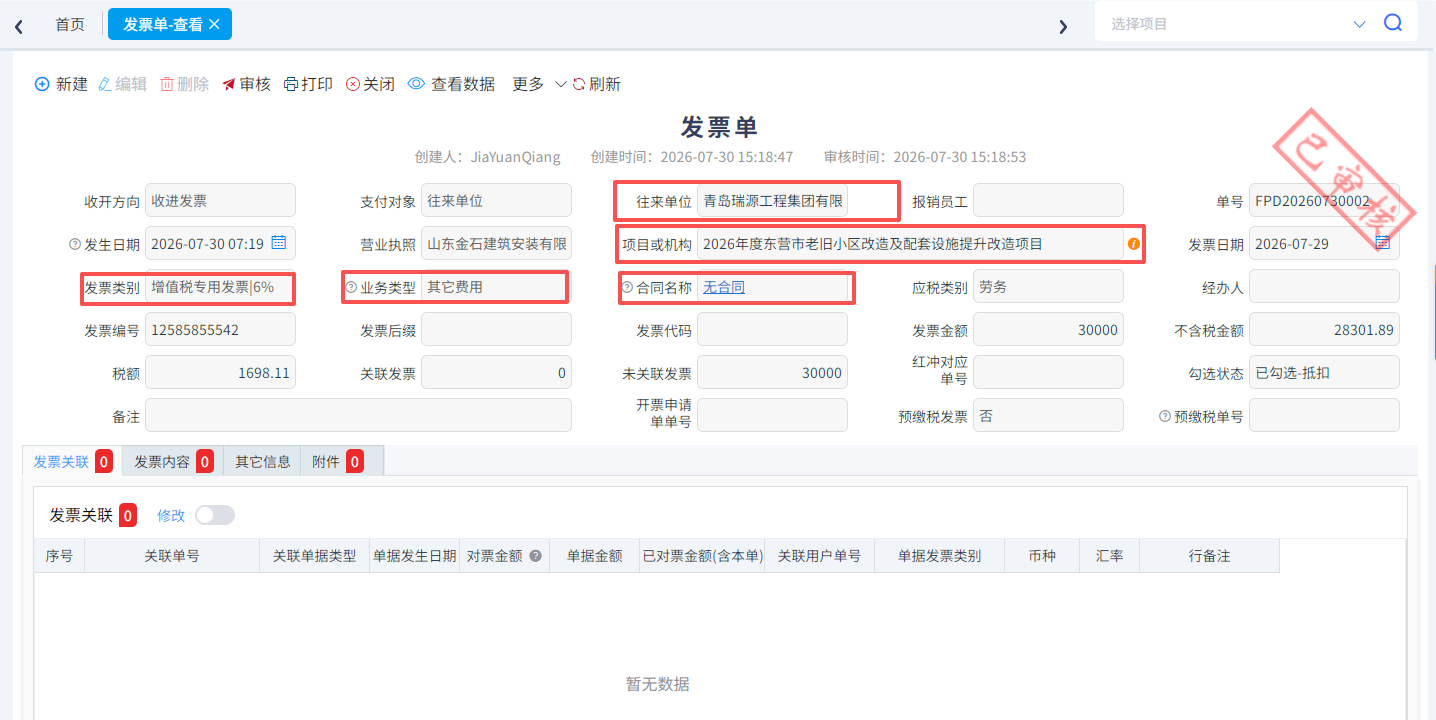The image size is (1436, 720).
Task: Click the 单据金额 column header
Action: [x=595, y=556]
